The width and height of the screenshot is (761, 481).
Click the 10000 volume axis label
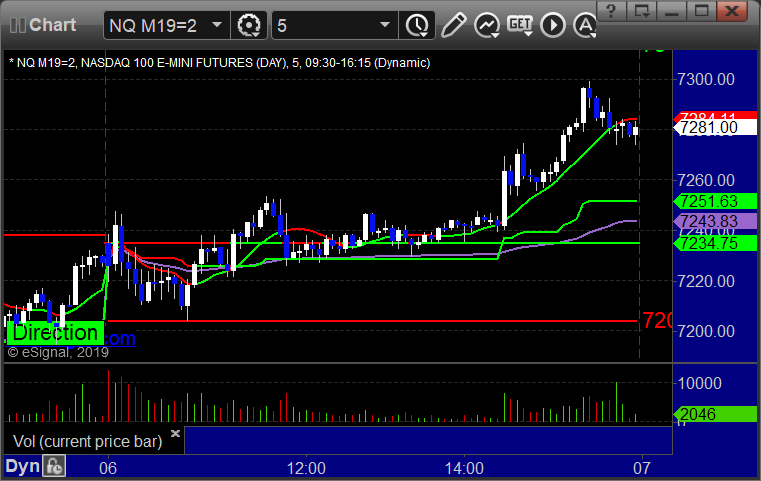(x=699, y=383)
